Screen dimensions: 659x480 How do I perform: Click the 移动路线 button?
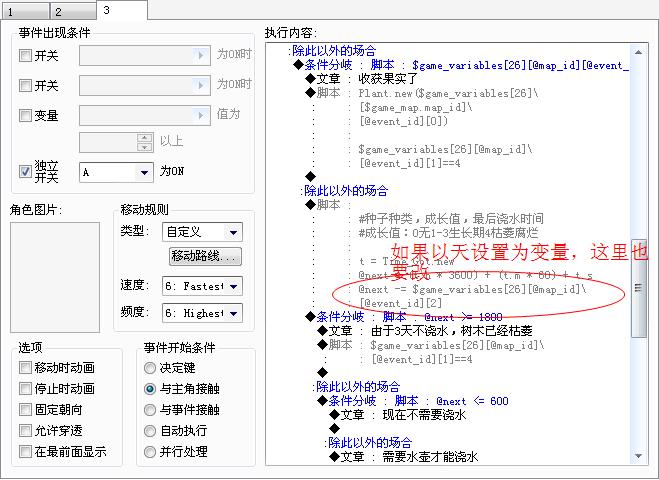point(205,256)
